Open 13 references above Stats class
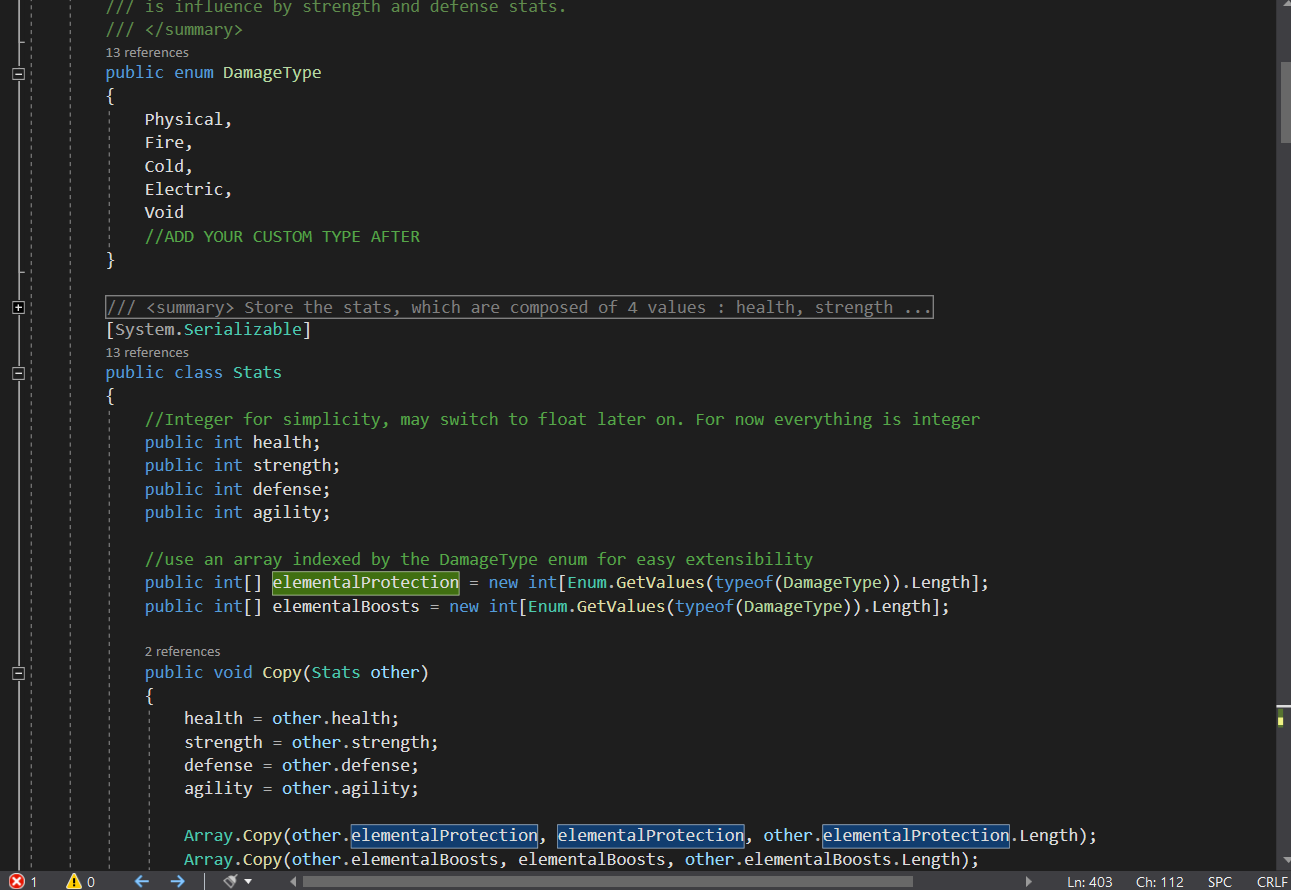1291x890 pixels. coord(147,352)
